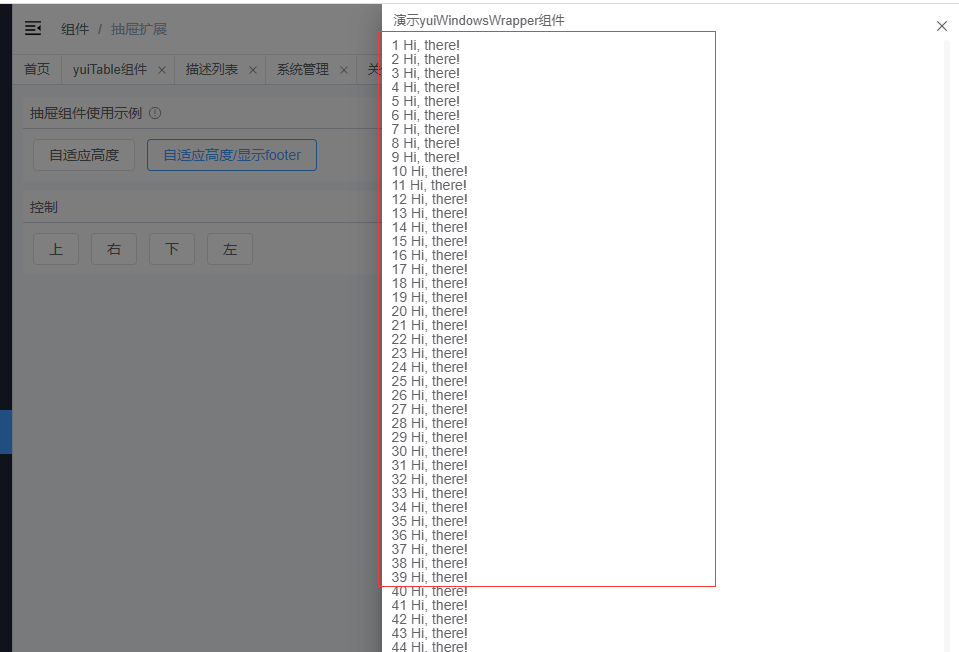Select the highlighted dark sidebar menu item
Image resolution: width=959 pixels, height=652 pixels.
click(6, 433)
